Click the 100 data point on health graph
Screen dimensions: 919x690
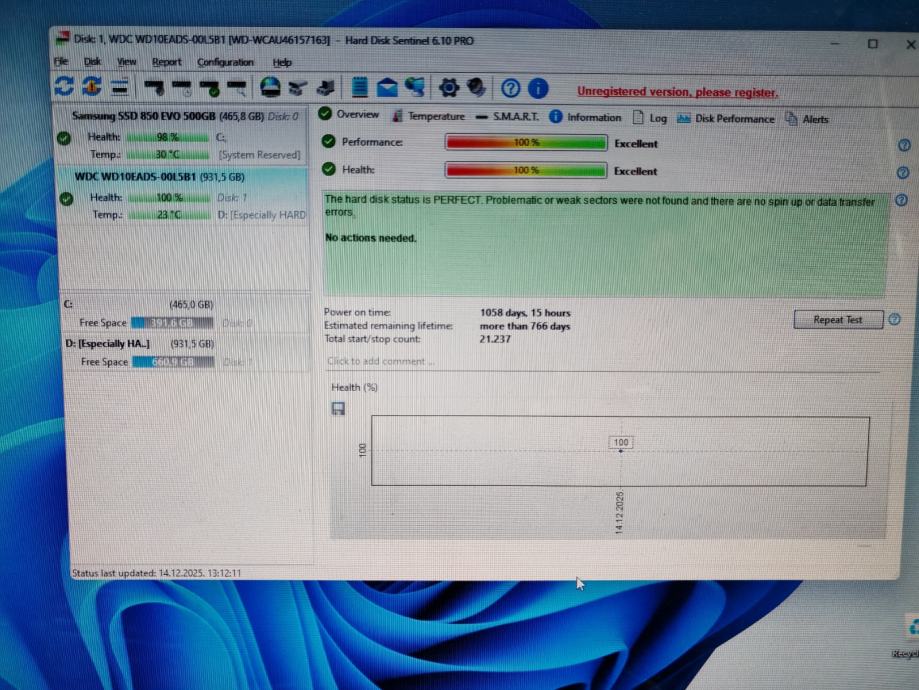pyautogui.click(x=621, y=450)
